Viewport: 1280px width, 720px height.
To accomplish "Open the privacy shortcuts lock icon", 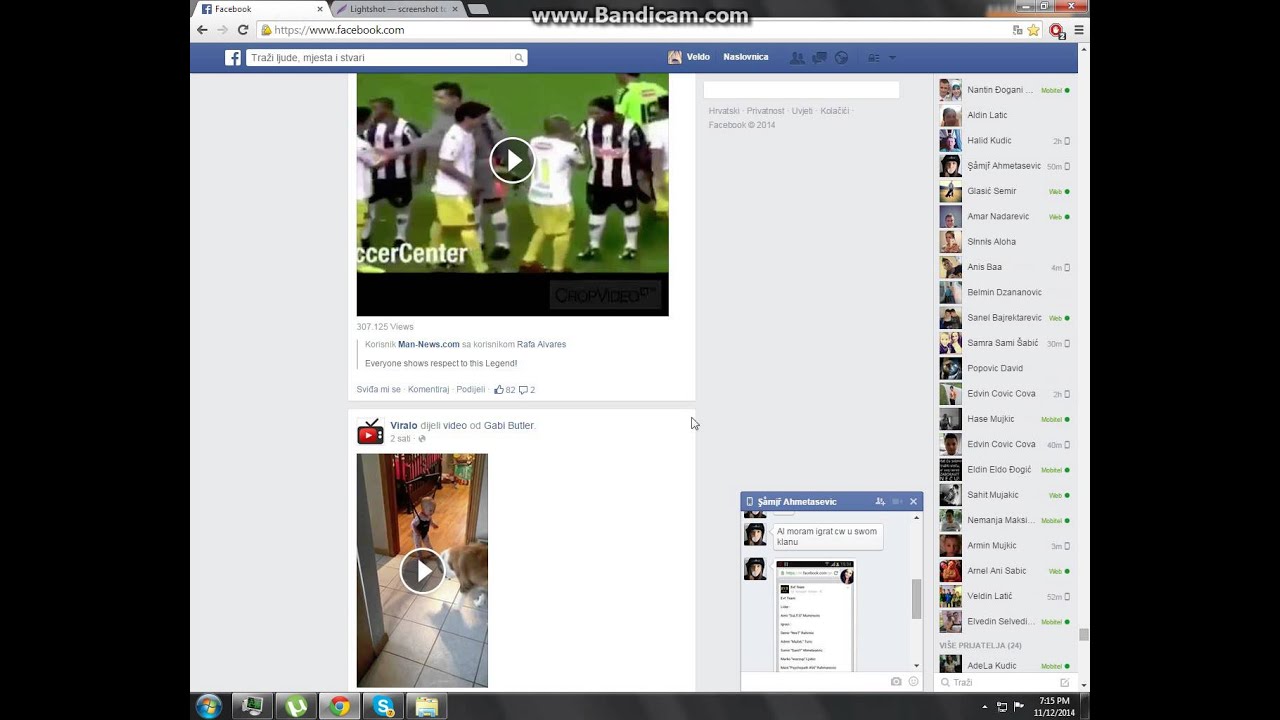I will pos(874,58).
